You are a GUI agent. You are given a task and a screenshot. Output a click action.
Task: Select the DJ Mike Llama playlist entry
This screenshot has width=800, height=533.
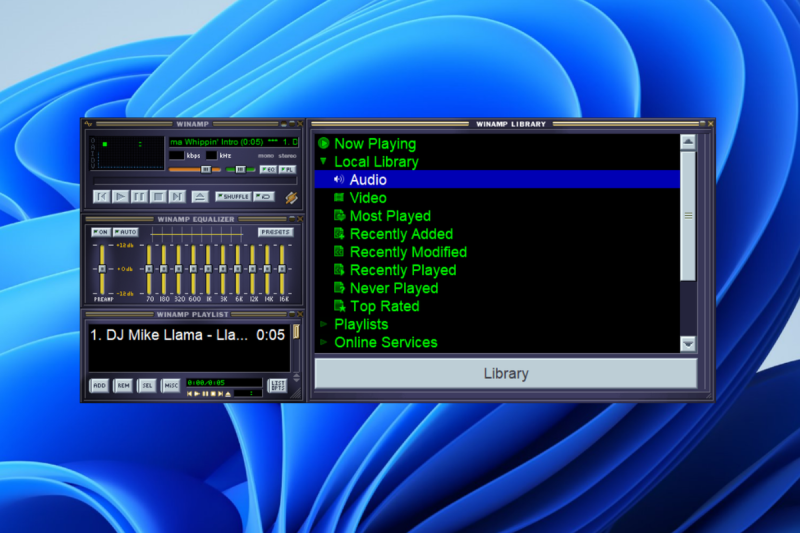point(188,335)
